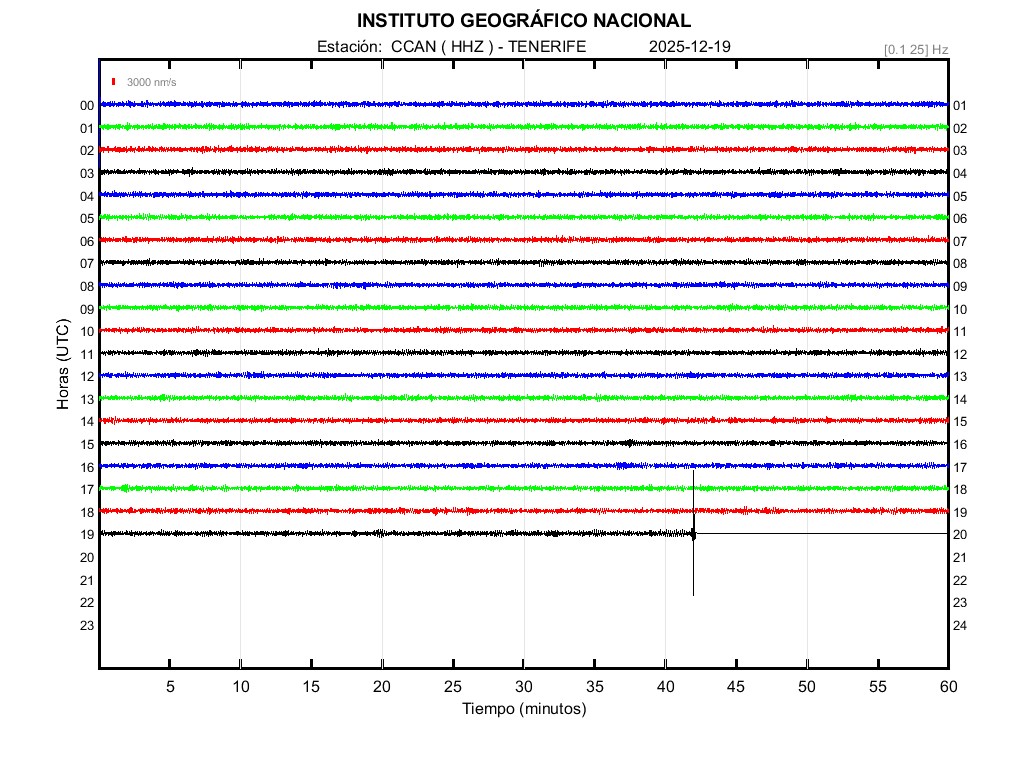Viewport: 1024px width, 768px height.
Task: Click the red 3000 nm/s scale bar
Action: 115,82
